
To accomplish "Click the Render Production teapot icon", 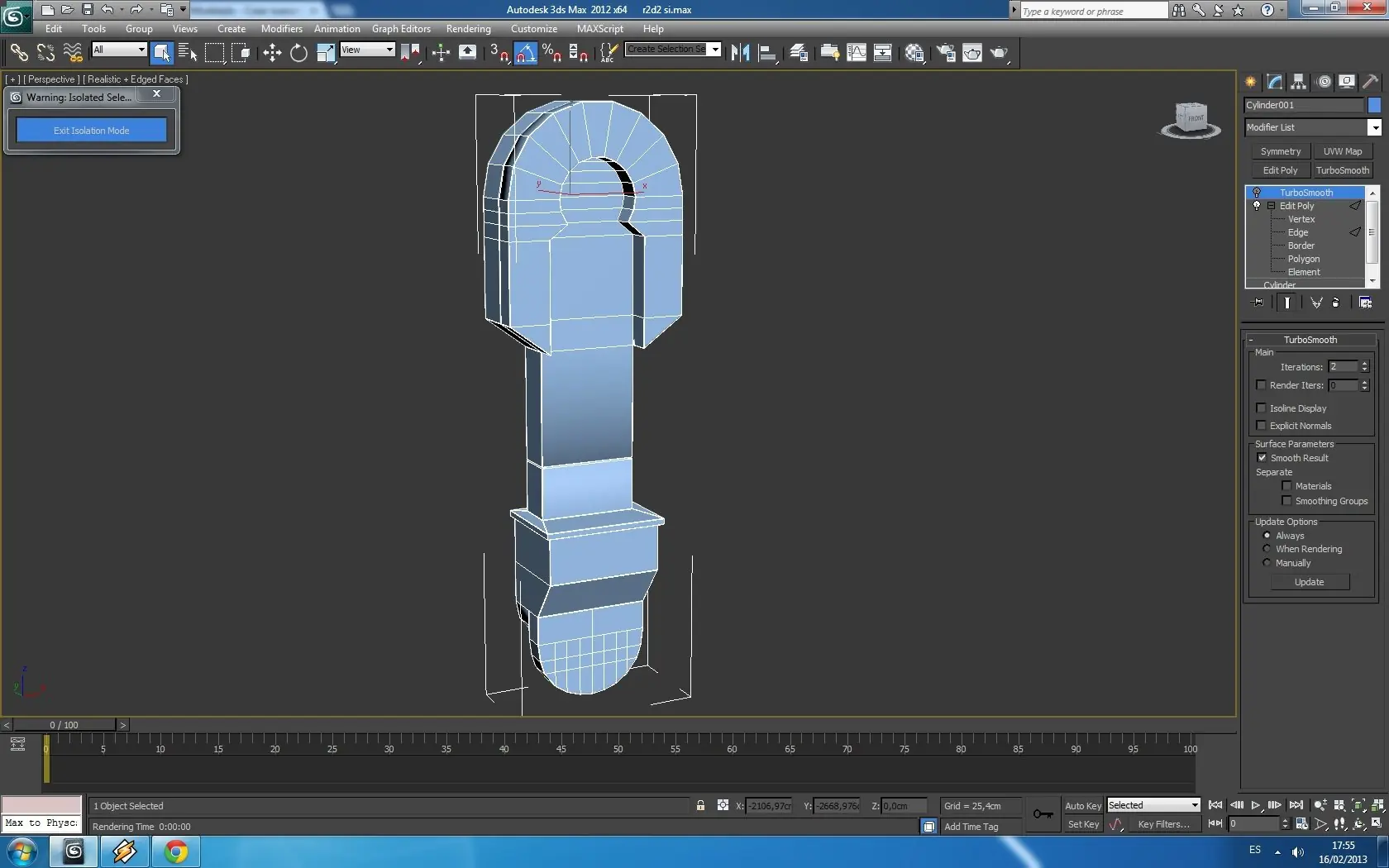I will 999,53.
